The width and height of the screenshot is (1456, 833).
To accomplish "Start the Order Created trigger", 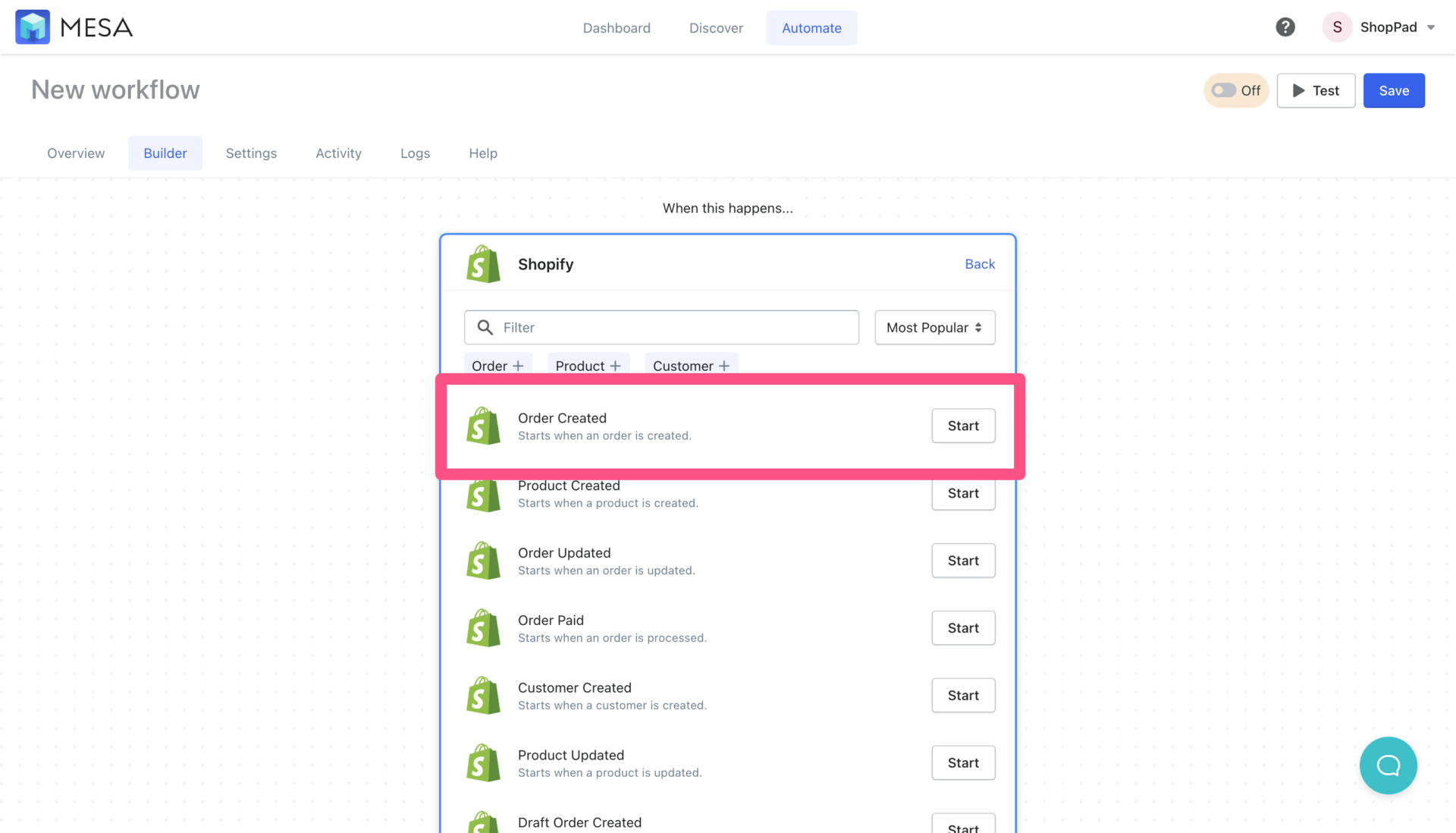I will coord(963,426).
